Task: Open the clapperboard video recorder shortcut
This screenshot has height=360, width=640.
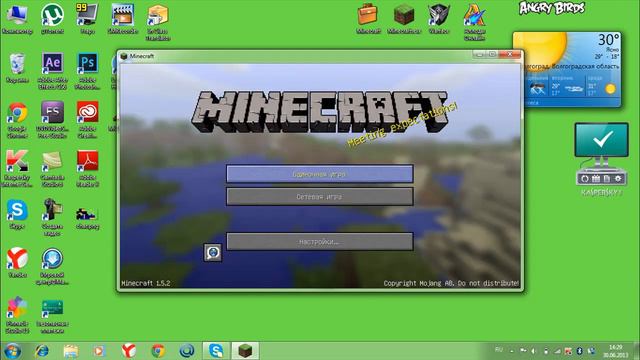Action: pyautogui.click(x=122, y=19)
